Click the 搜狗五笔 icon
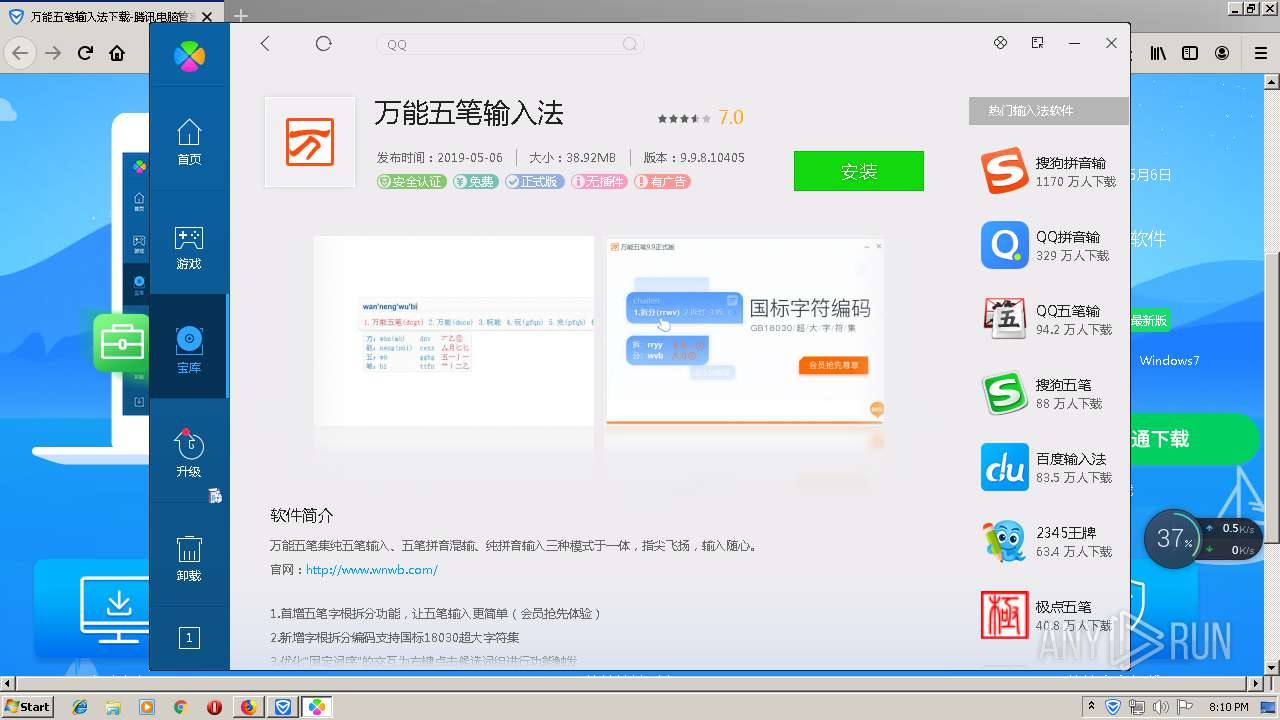1280x720 pixels. tap(1004, 393)
